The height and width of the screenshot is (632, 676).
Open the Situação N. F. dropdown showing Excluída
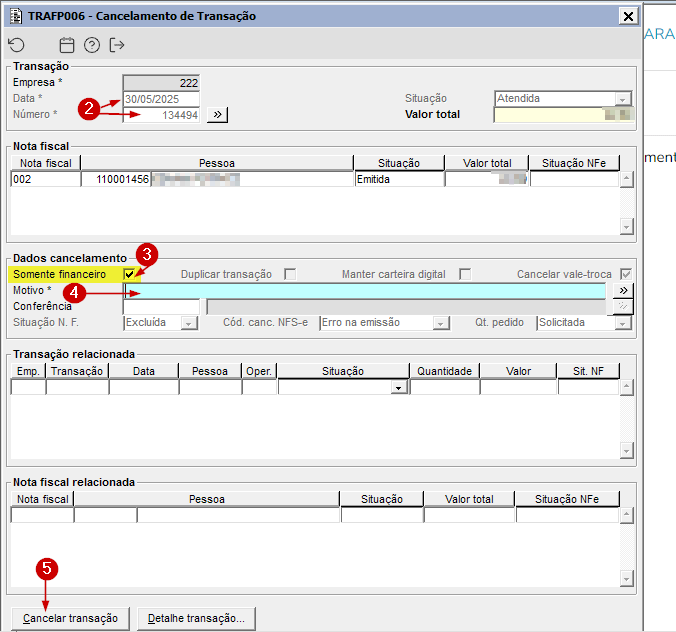point(189,323)
